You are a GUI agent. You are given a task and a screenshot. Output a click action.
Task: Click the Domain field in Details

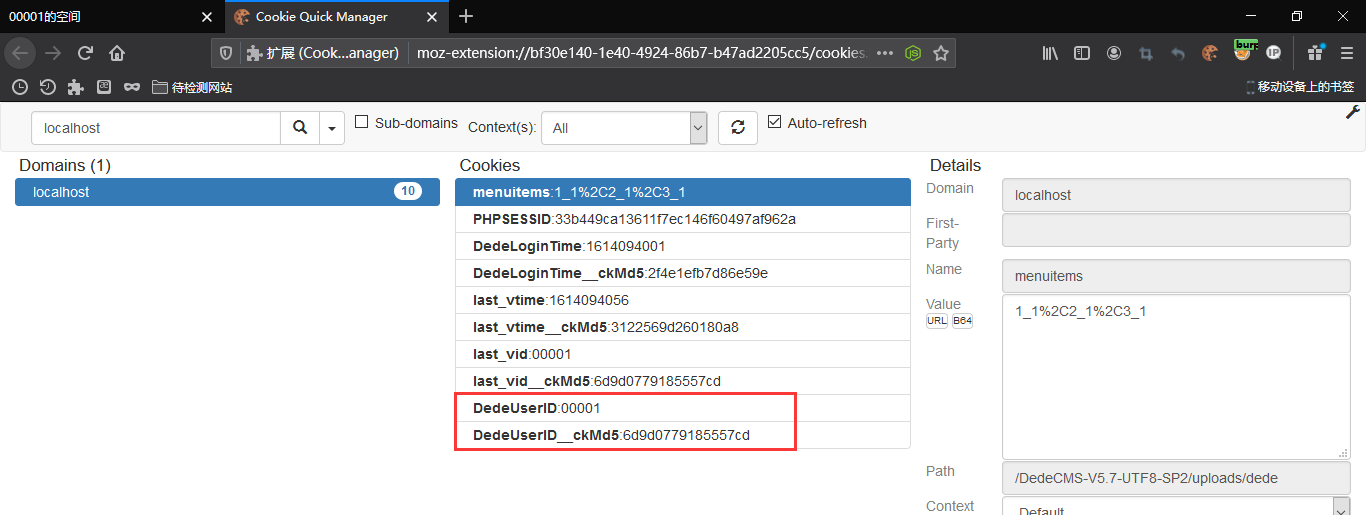[x=1176, y=195]
